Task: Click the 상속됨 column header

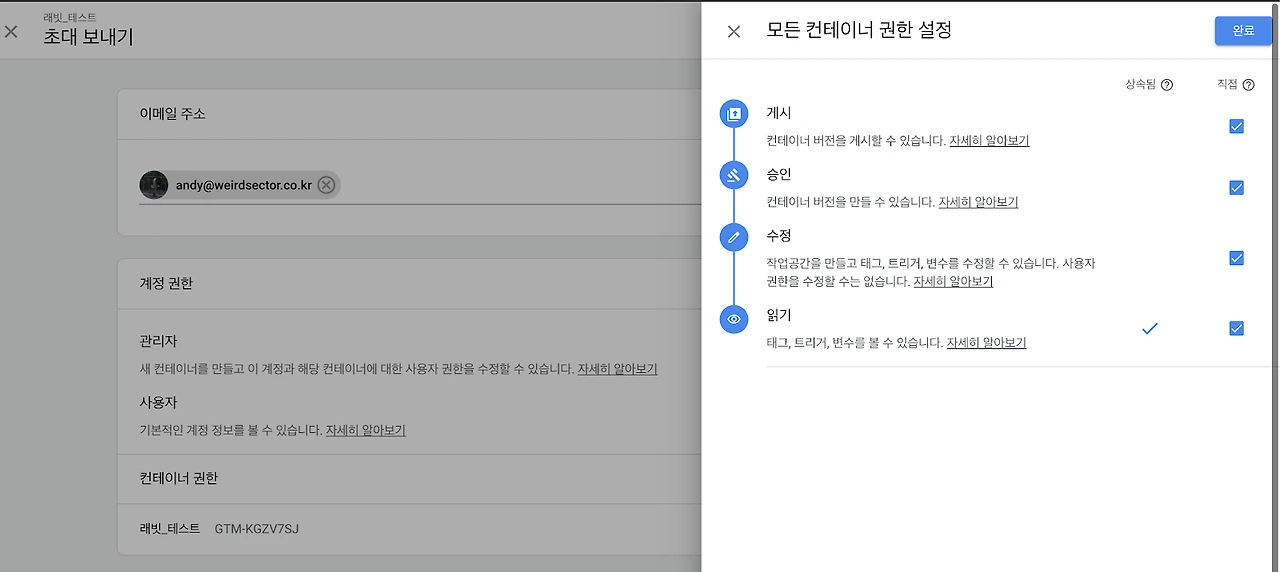Action: pos(1140,85)
